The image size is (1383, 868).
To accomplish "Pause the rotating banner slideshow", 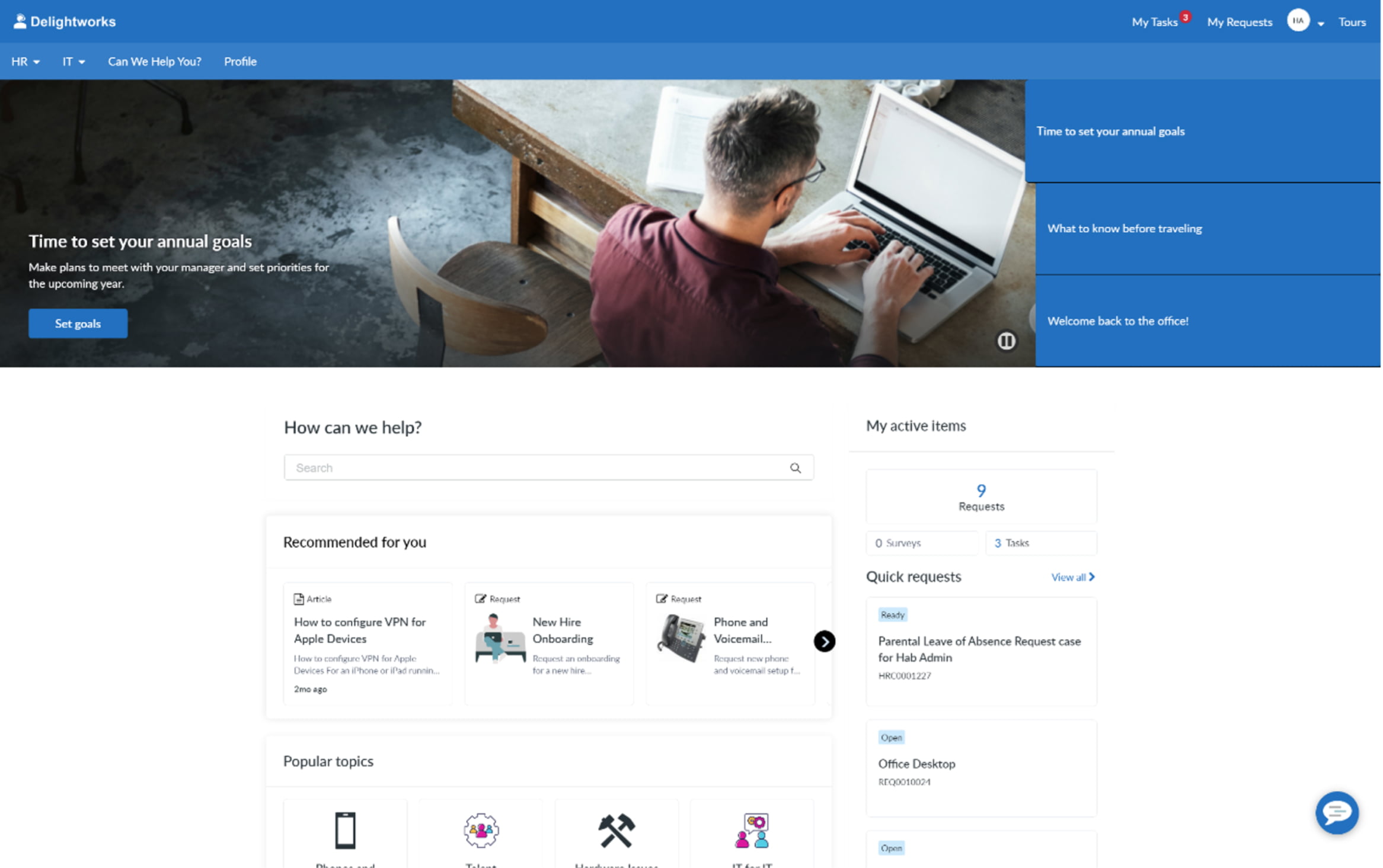I will tap(1006, 341).
